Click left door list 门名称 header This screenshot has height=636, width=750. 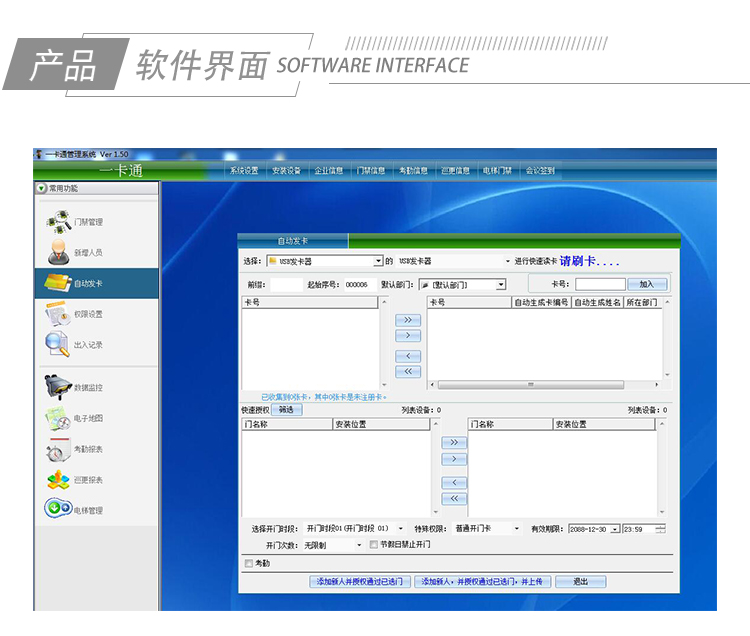pyautogui.click(x=287, y=424)
